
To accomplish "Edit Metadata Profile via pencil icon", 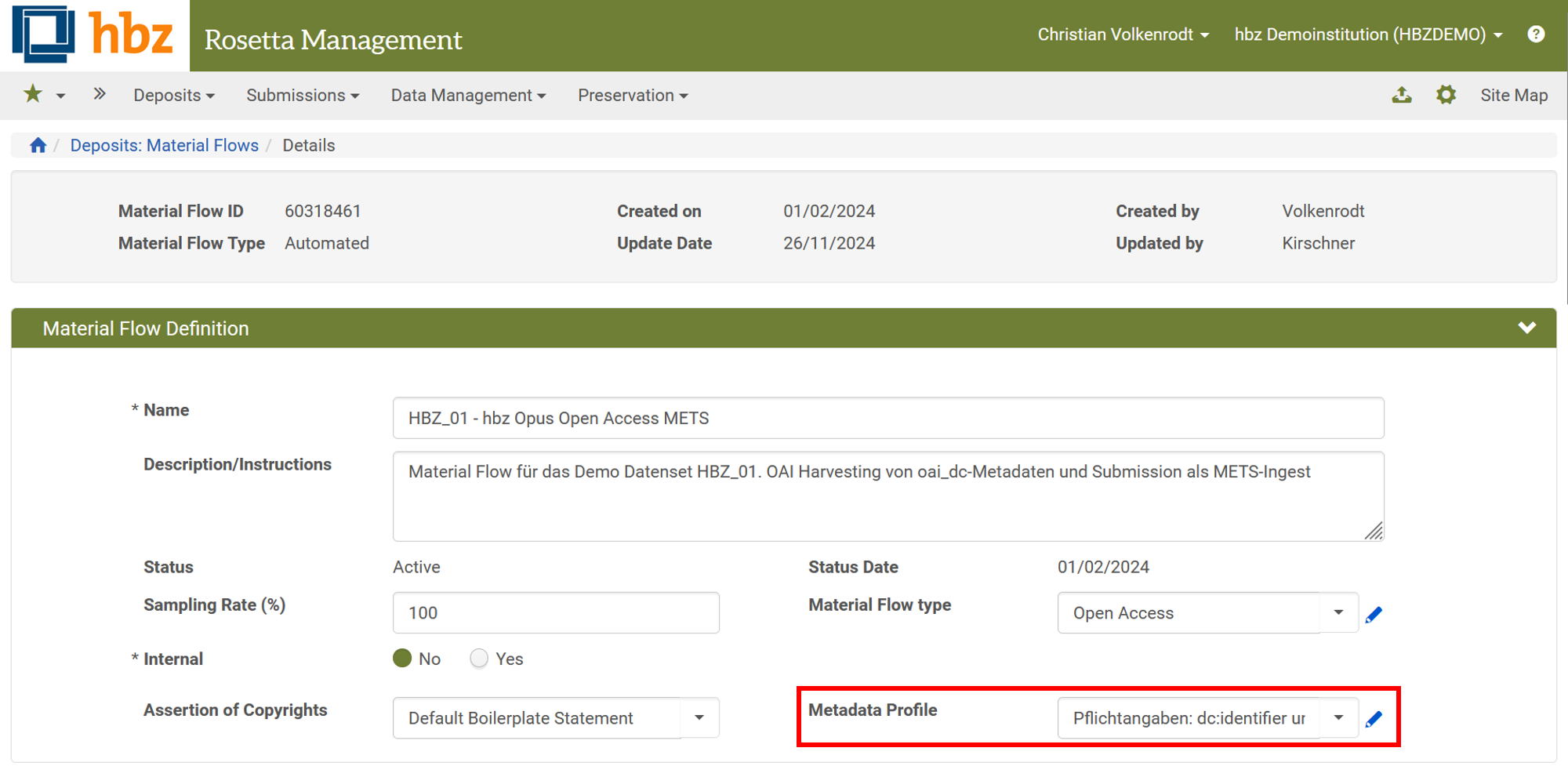I will (x=1374, y=717).
